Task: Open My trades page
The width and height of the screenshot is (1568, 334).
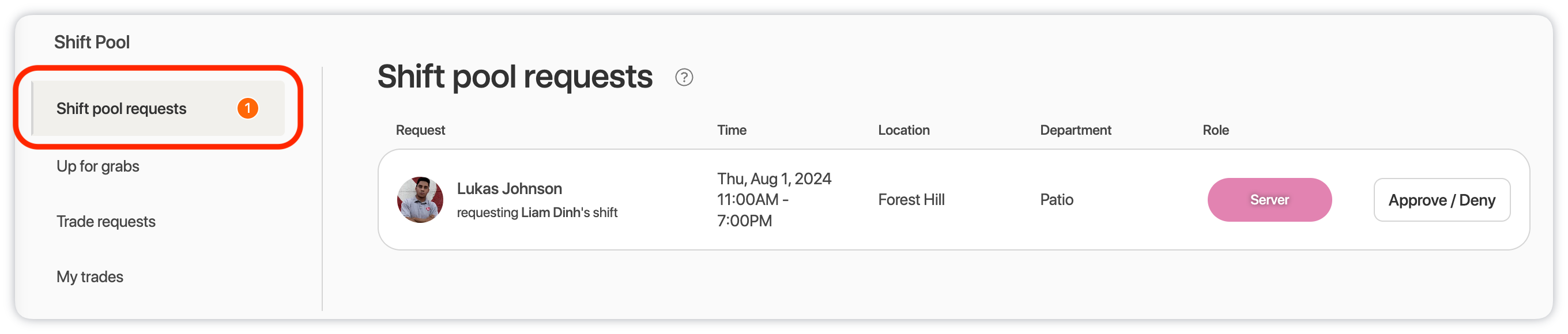Action: (x=89, y=277)
